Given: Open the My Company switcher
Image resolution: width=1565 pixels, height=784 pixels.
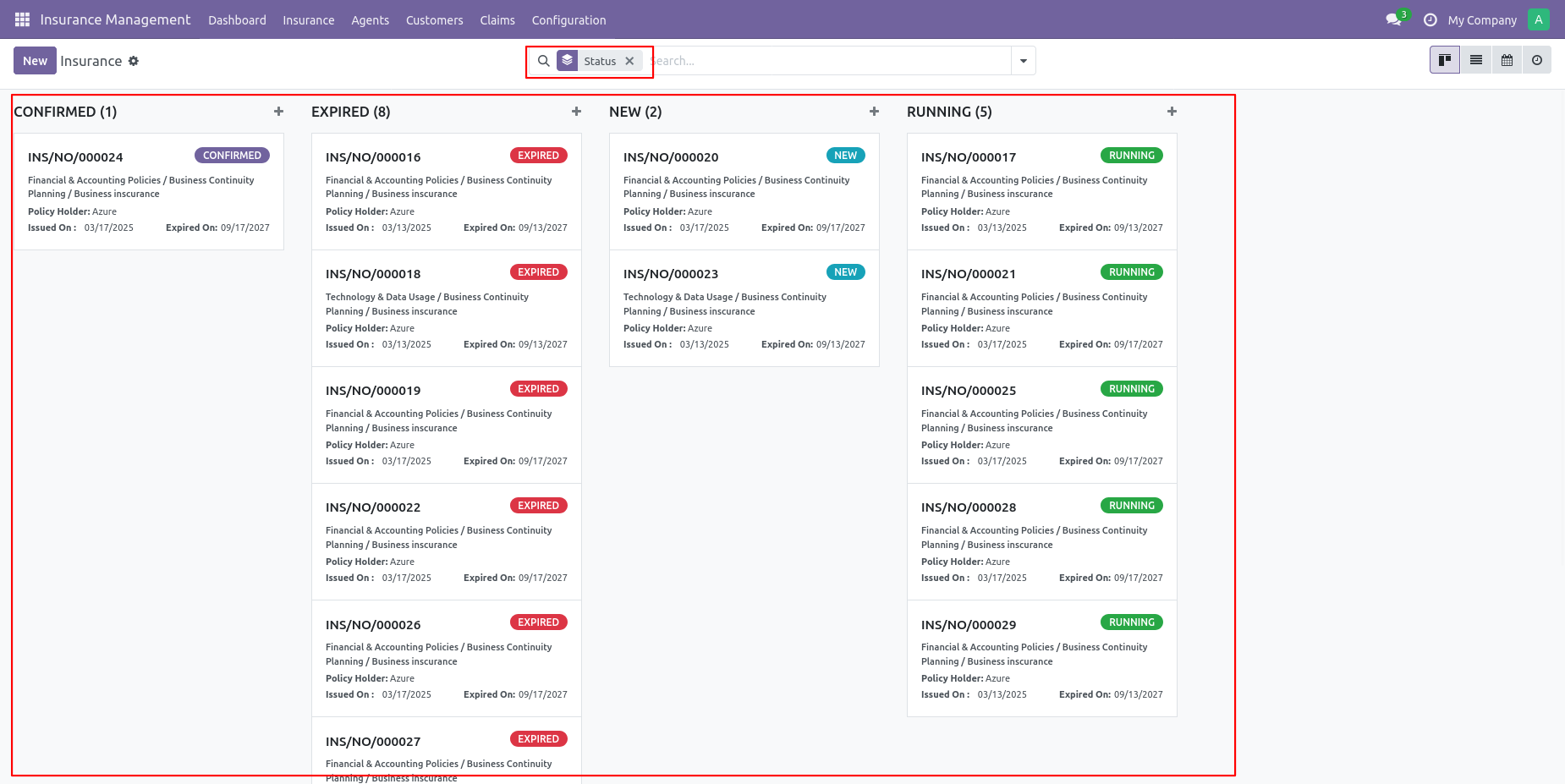Looking at the screenshot, I should click(1482, 19).
